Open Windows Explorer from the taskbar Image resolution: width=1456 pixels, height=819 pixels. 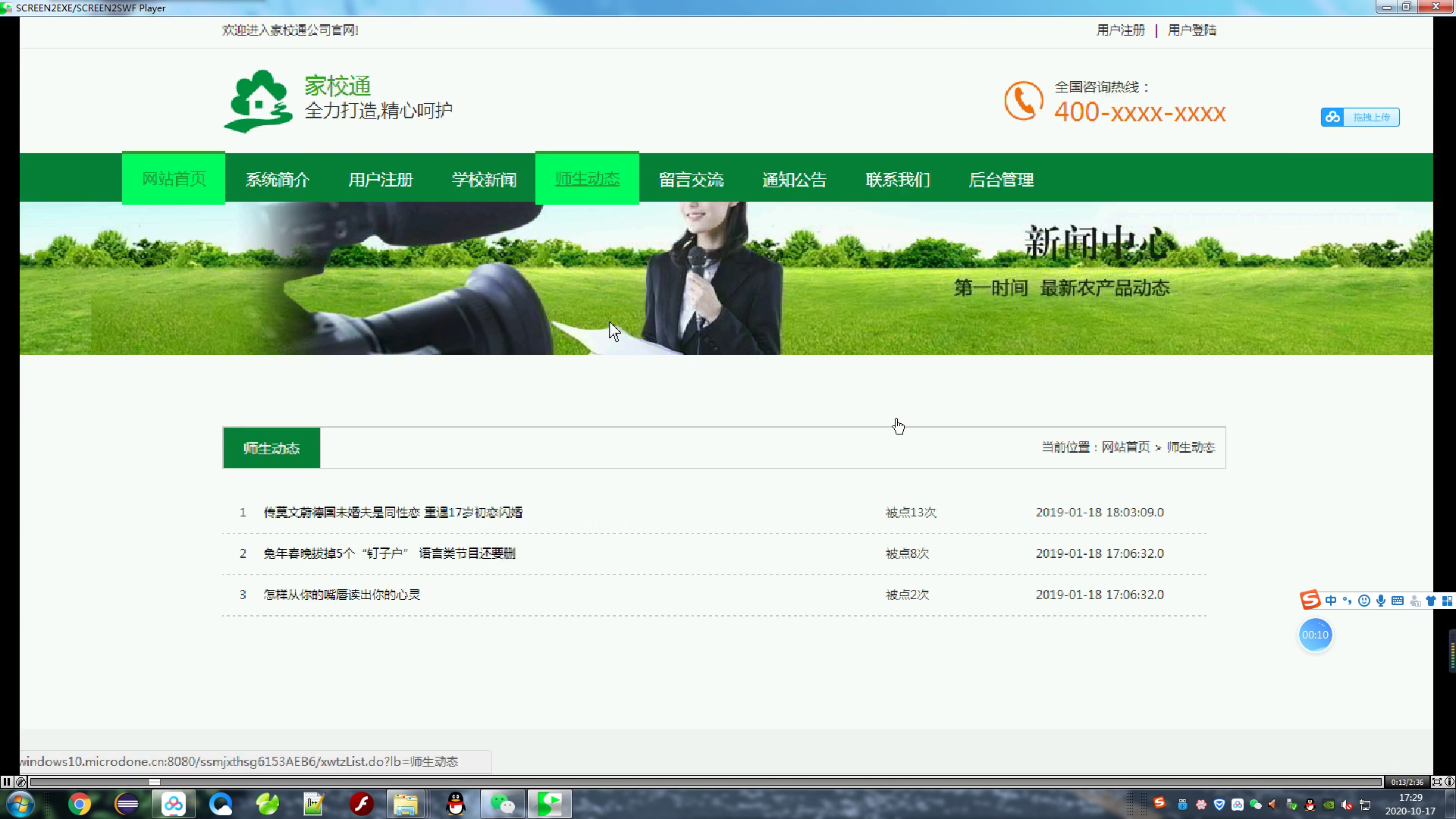(x=406, y=804)
